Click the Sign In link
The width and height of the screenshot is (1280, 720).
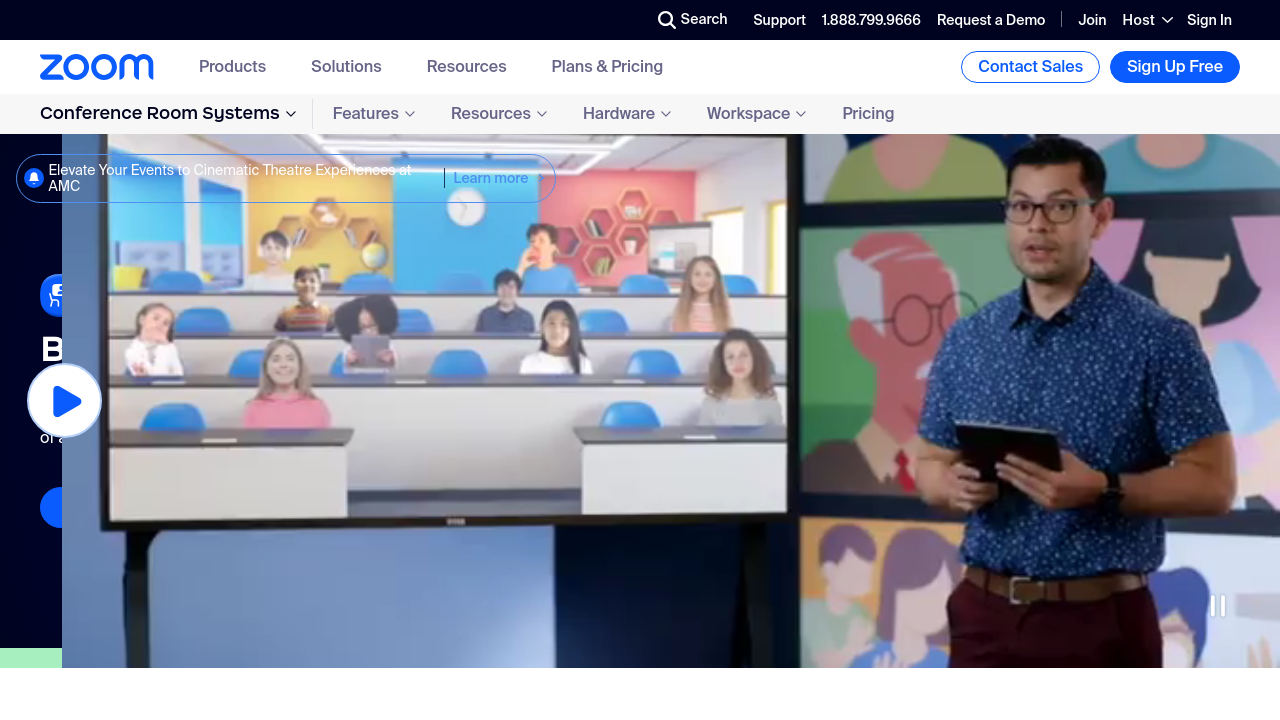click(x=1209, y=20)
